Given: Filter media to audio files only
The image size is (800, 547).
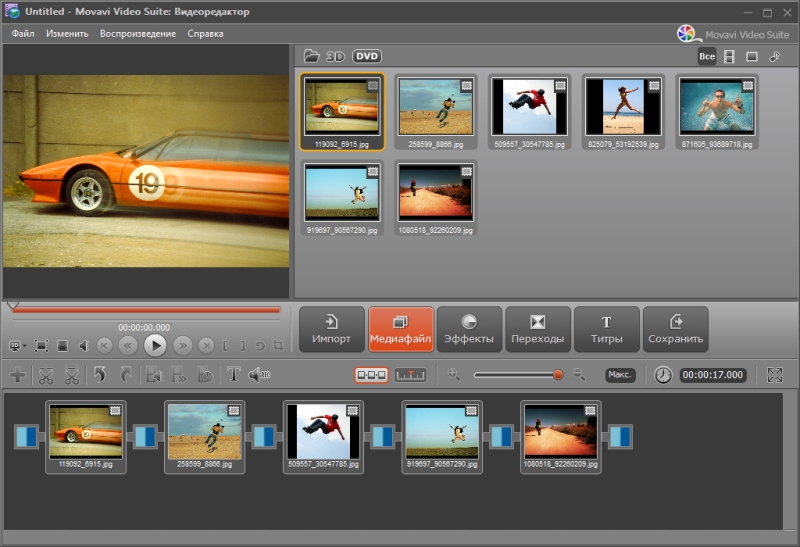Looking at the screenshot, I should click(774, 57).
